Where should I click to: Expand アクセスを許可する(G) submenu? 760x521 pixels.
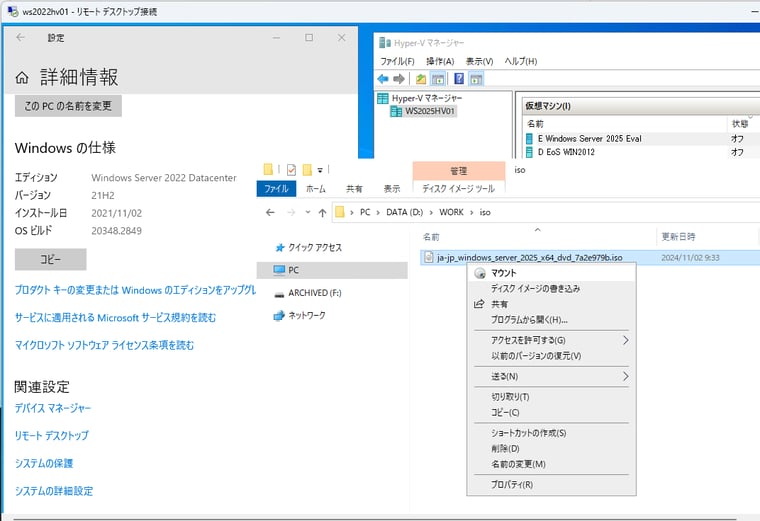[x=552, y=340]
